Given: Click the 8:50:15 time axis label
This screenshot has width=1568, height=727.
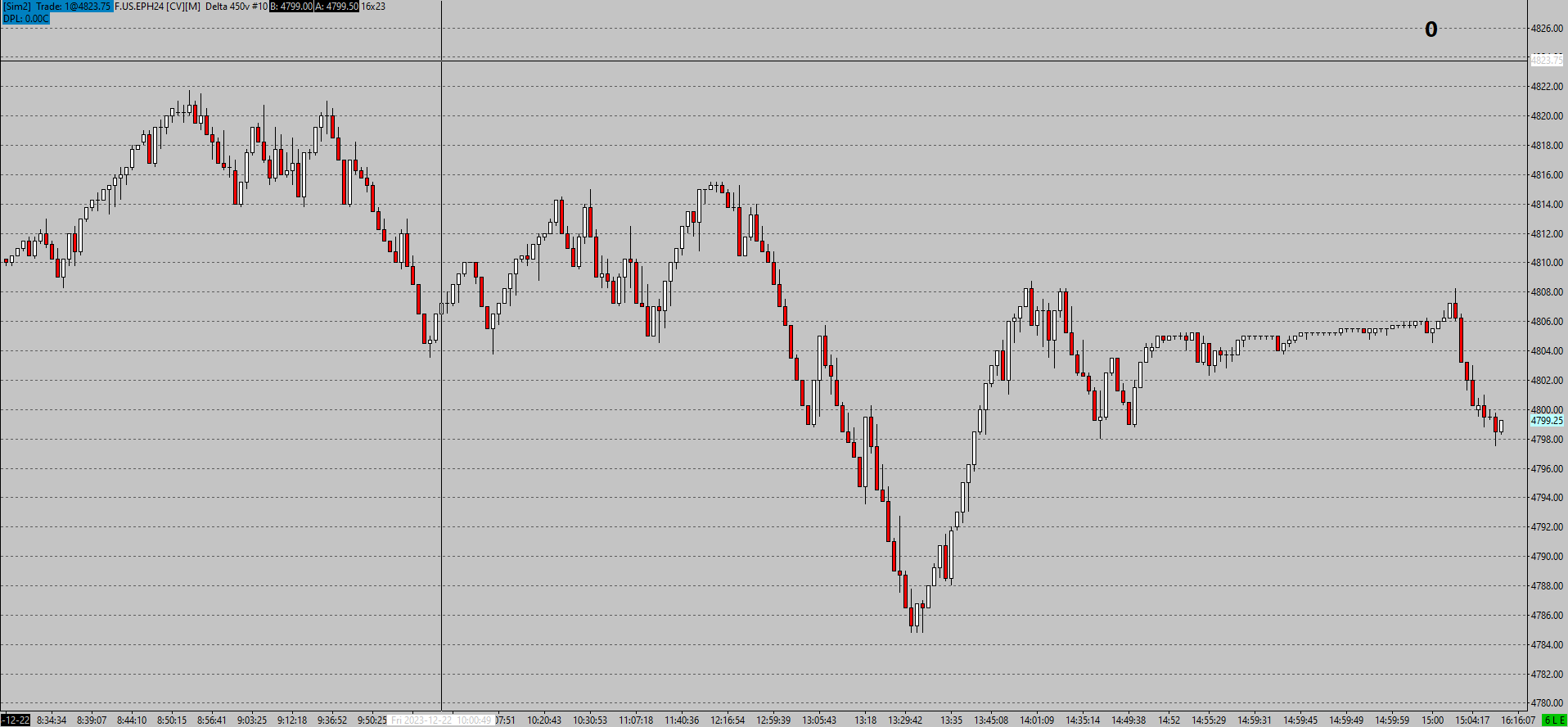Looking at the screenshot, I should click(172, 720).
